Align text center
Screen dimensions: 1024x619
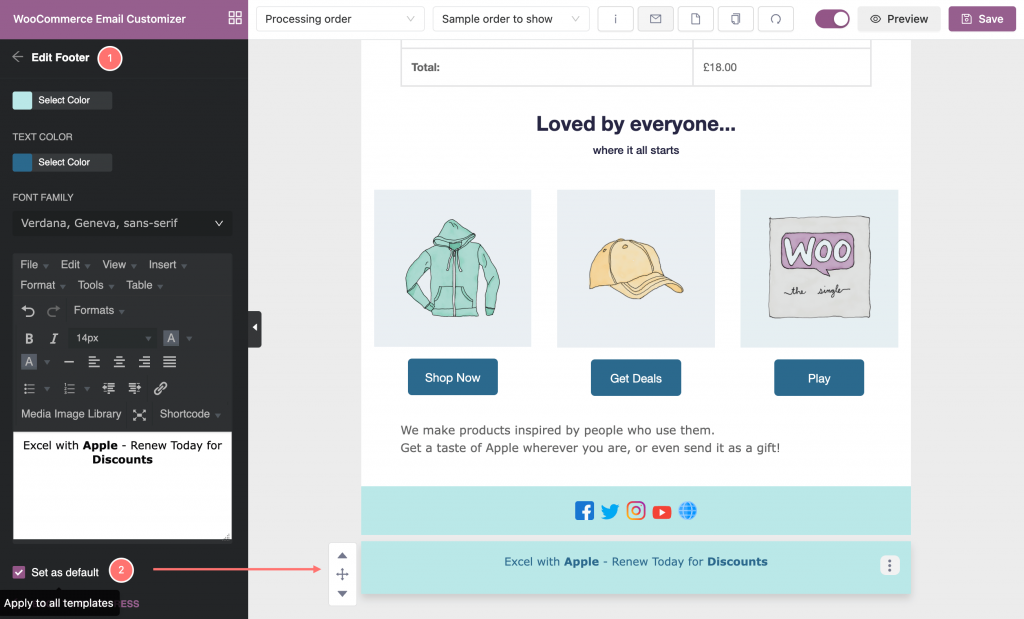click(119, 362)
